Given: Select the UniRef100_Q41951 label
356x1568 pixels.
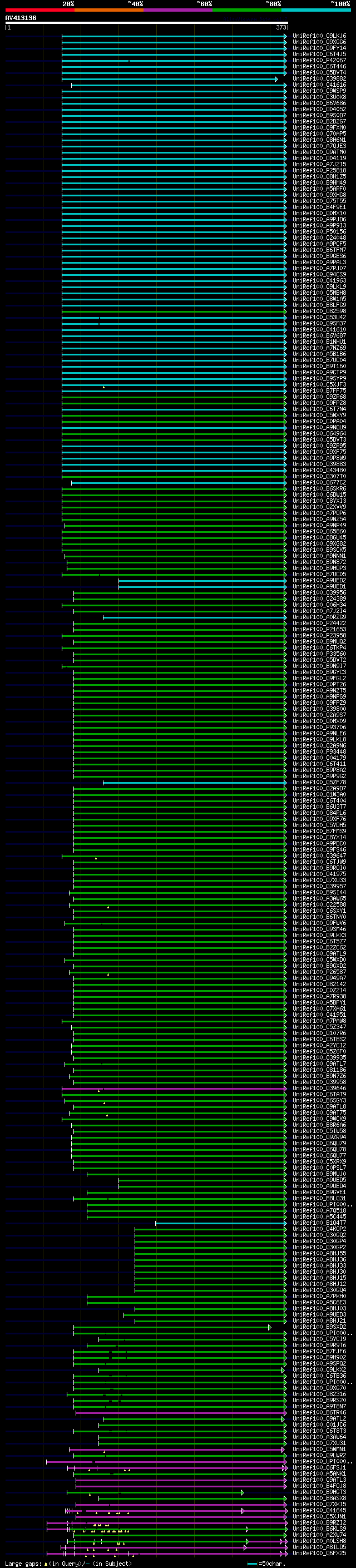Looking at the screenshot, I should [319, 1015].
